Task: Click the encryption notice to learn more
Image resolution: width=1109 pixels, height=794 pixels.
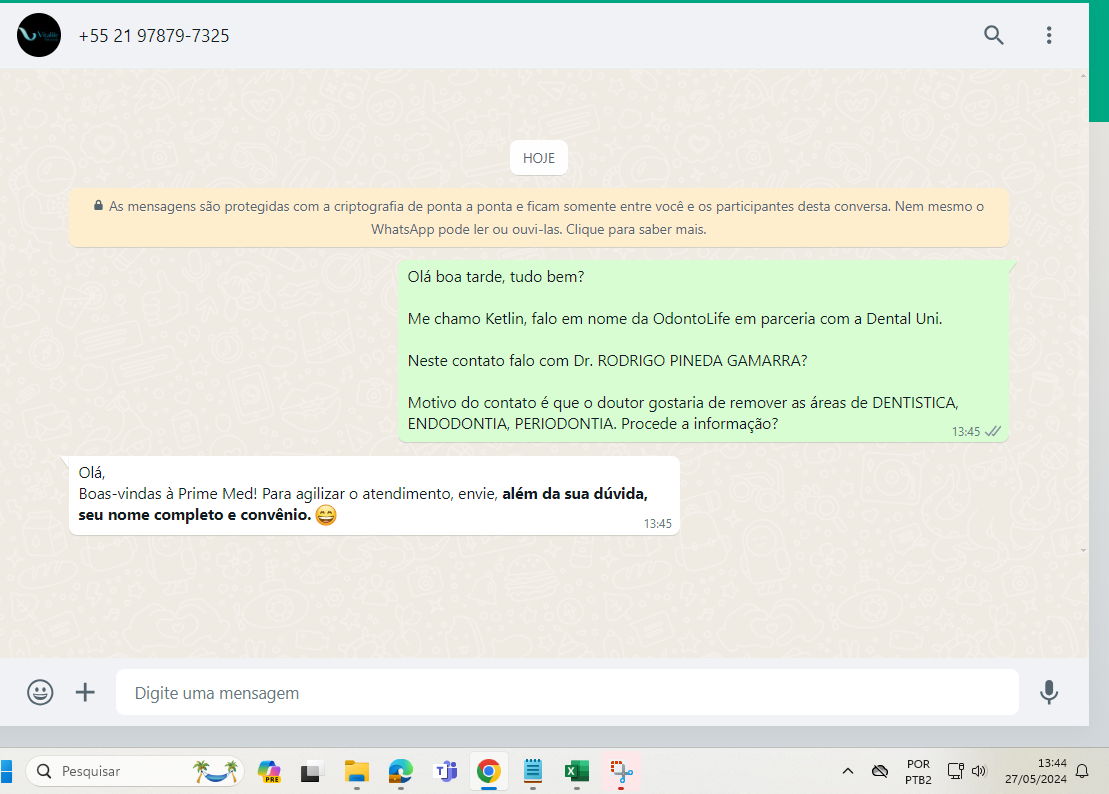Action: 538,218
